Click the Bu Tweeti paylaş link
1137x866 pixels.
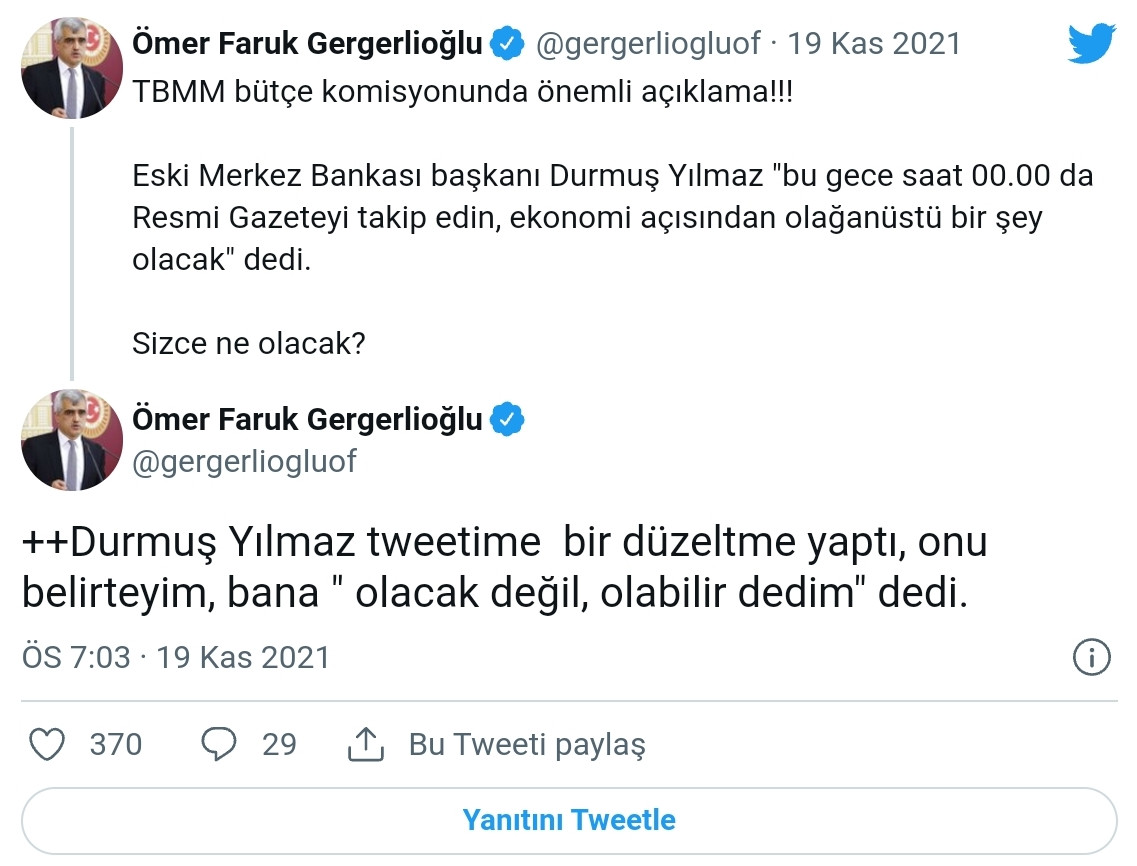pyautogui.click(x=527, y=744)
